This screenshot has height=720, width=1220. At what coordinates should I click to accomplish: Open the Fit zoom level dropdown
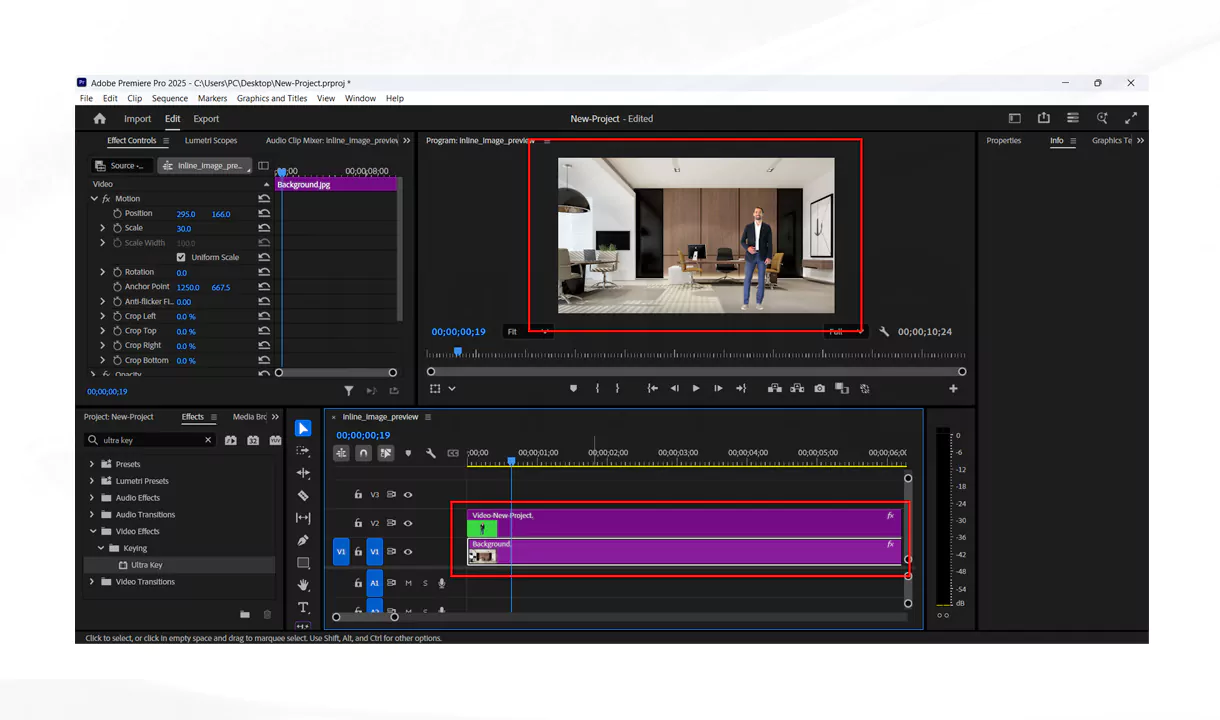pos(528,332)
